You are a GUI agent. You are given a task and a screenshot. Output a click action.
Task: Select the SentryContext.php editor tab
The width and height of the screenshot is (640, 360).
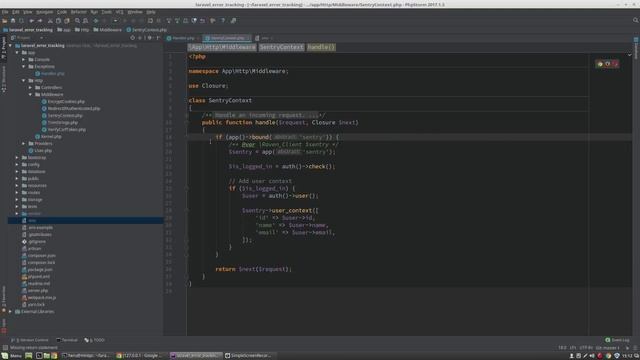tap(227, 38)
